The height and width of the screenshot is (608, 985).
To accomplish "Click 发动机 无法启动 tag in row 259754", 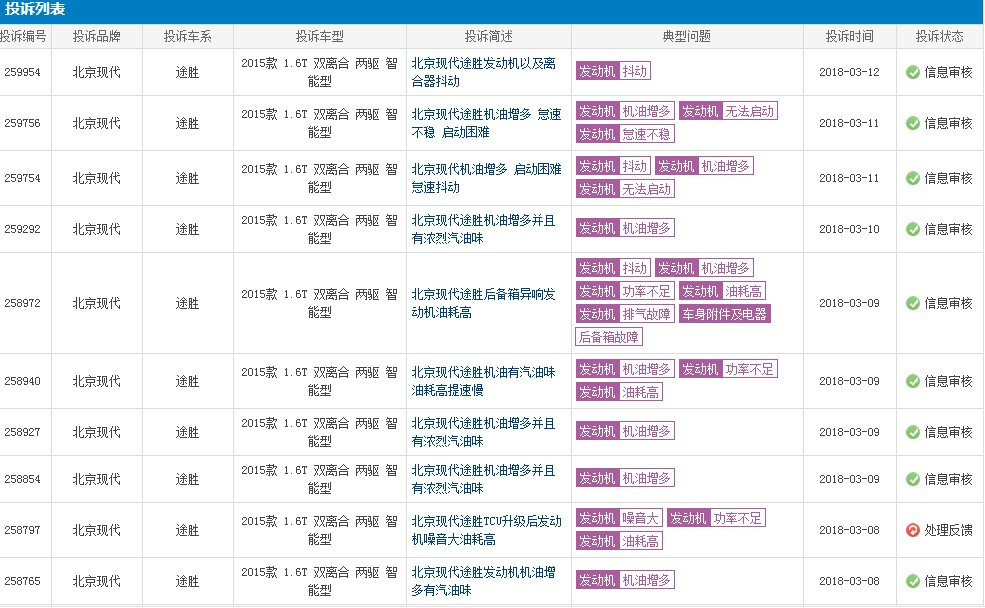I will (x=625, y=189).
